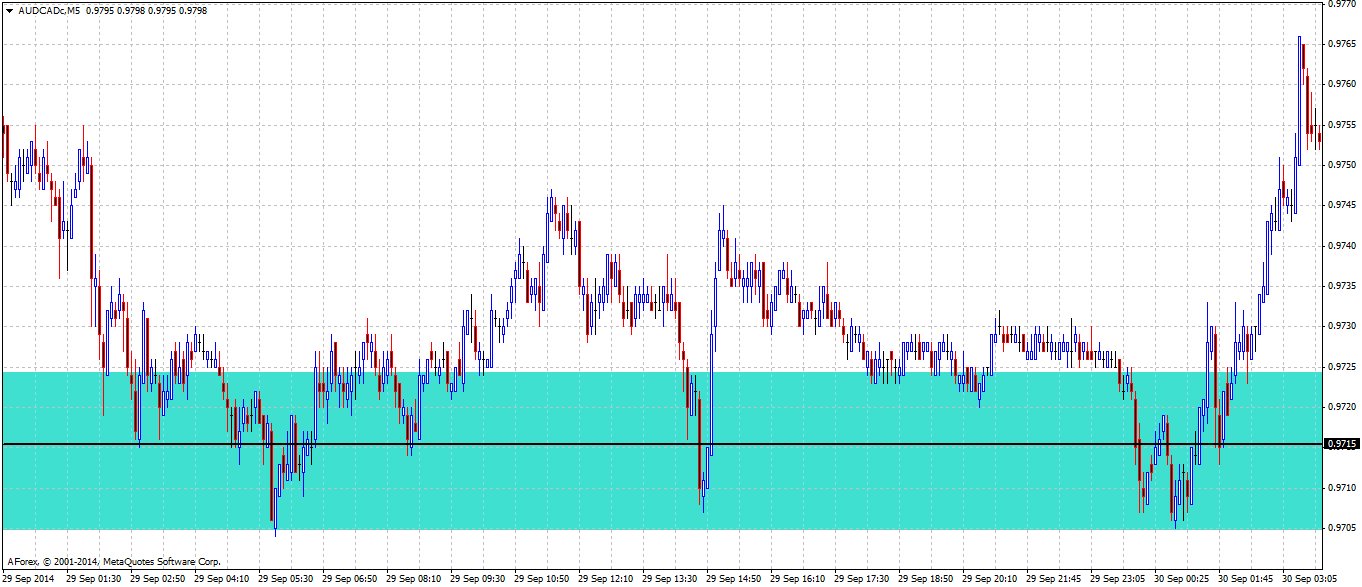Click the small triangle beside AUDCADc,M5
The image size is (1362, 587).
tap(9, 10)
